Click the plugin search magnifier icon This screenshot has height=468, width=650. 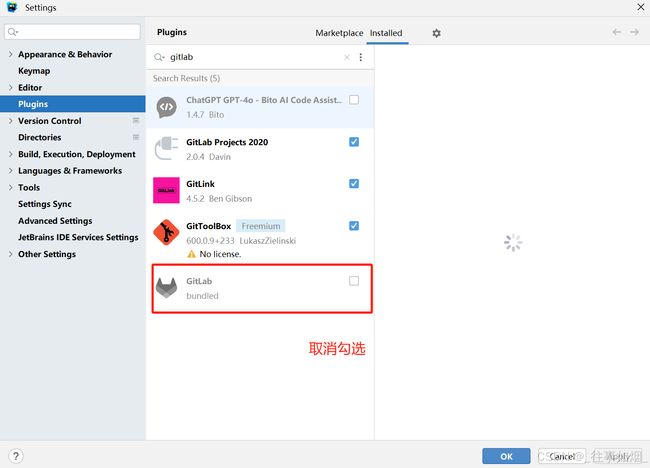click(x=159, y=57)
